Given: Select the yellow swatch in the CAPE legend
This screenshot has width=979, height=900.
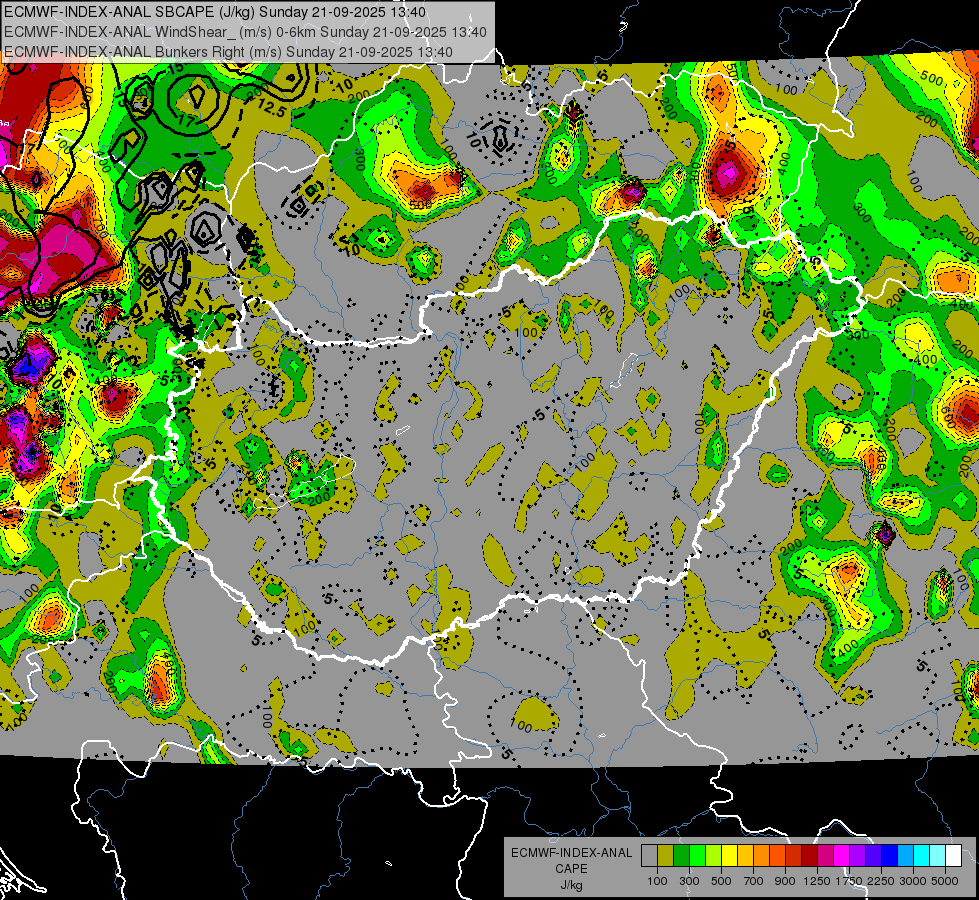Looking at the screenshot, I should point(729,856).
